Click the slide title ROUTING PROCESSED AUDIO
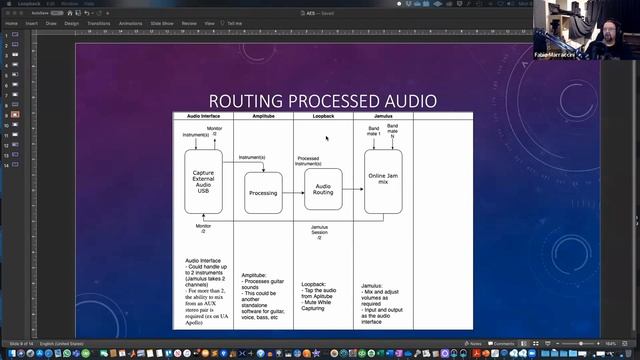 point(322,101)
